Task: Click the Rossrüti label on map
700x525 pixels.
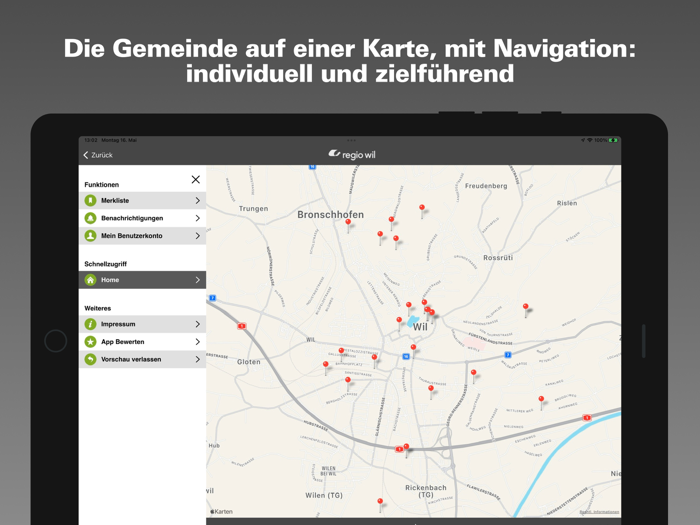Action: tap(498, 258)
